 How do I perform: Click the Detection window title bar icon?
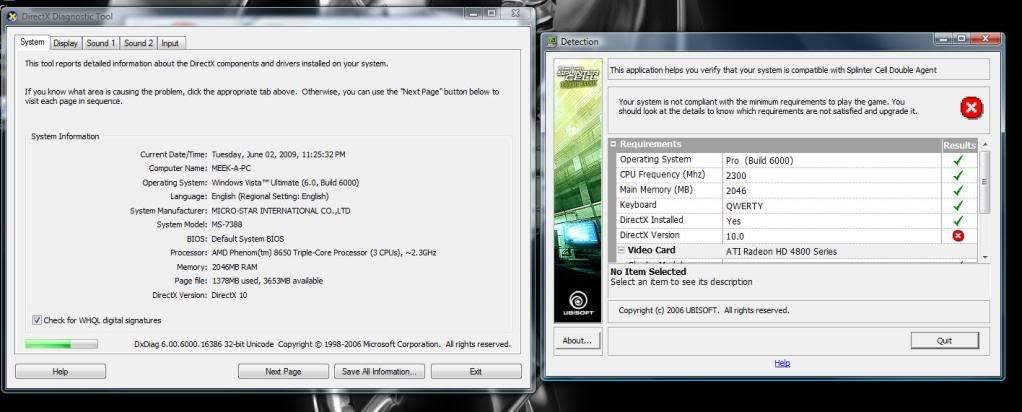click(x=551, y=42)
